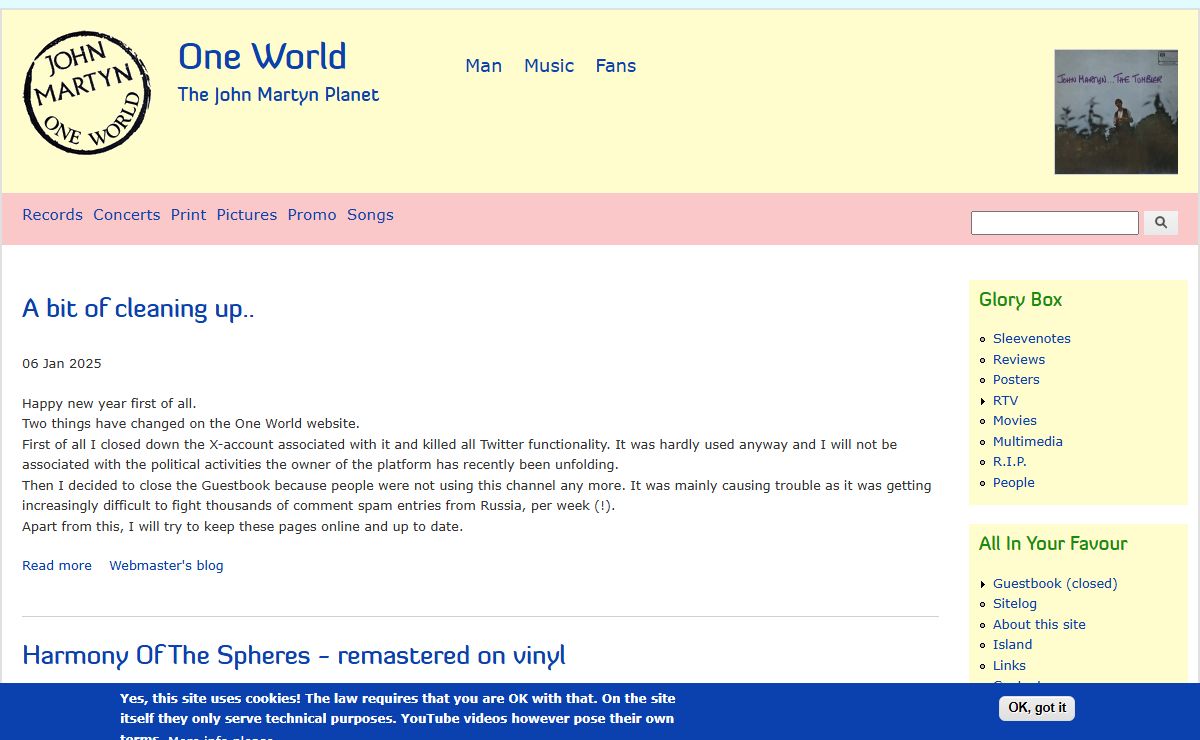Open Sleevenotes in Glory Box

(x=1032, y=339)
